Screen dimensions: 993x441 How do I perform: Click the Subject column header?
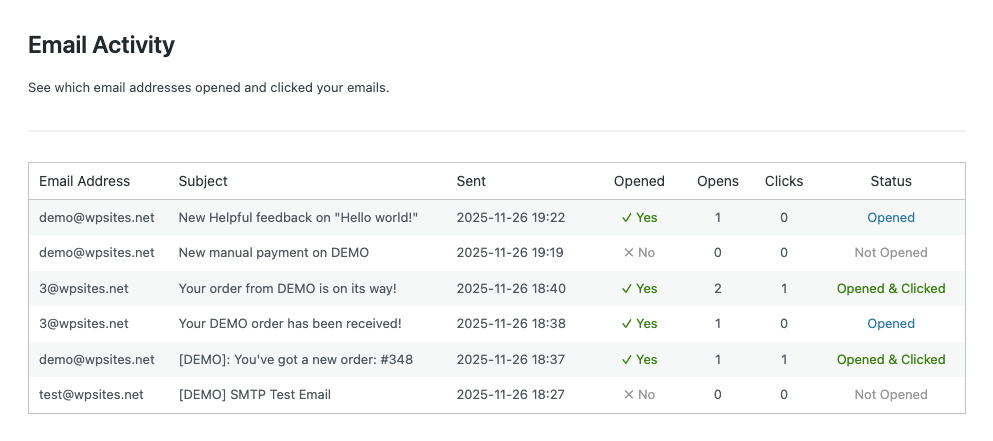coord(203,181)
